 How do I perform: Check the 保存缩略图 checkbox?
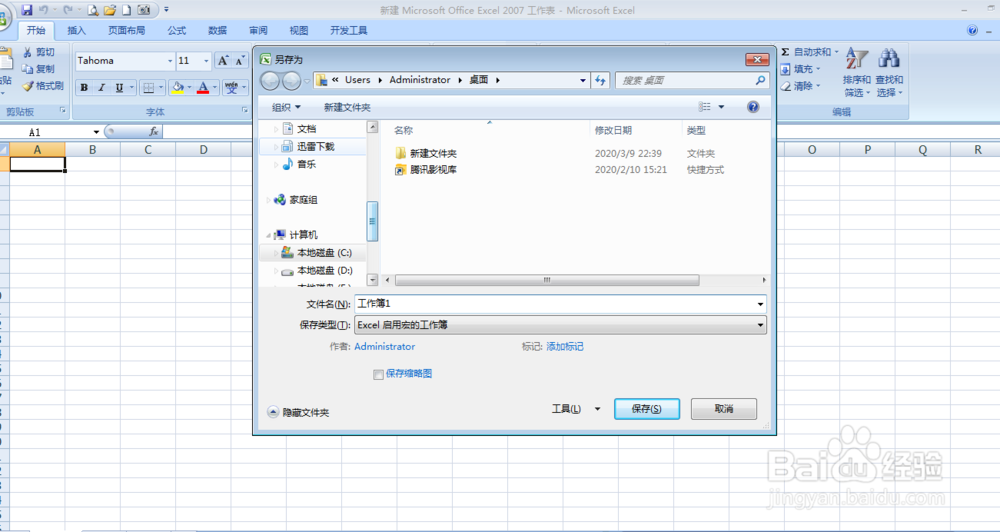(378, 374)
